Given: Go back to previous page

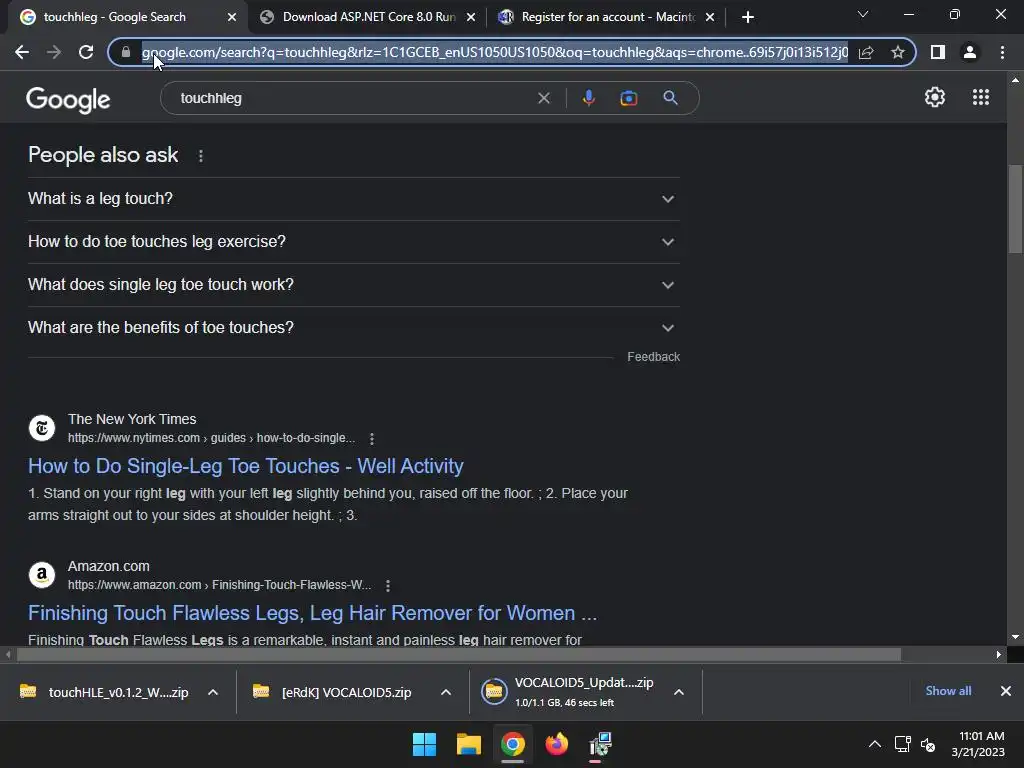Looking at the screenshot, I should tap(22, 52).
